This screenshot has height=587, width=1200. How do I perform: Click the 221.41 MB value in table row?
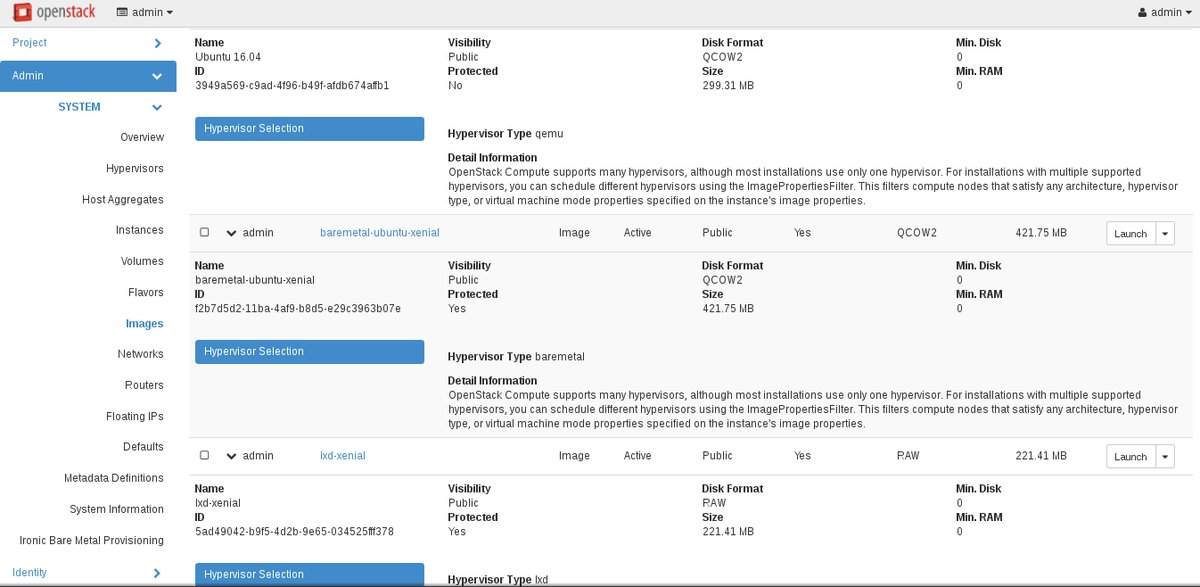tap(1041, 456)
